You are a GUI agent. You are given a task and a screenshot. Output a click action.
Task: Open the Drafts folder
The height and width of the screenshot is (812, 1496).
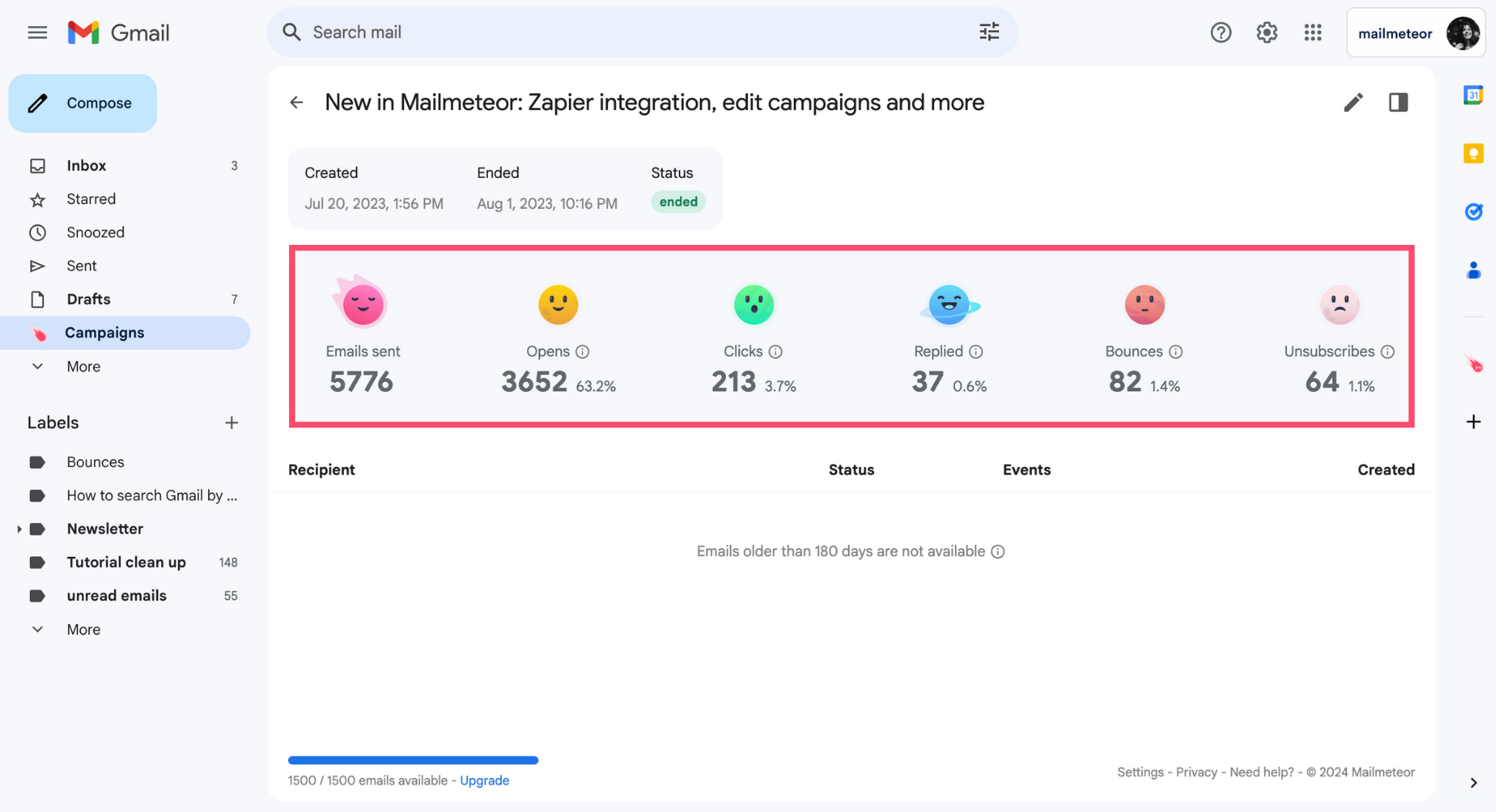point(126,299)
